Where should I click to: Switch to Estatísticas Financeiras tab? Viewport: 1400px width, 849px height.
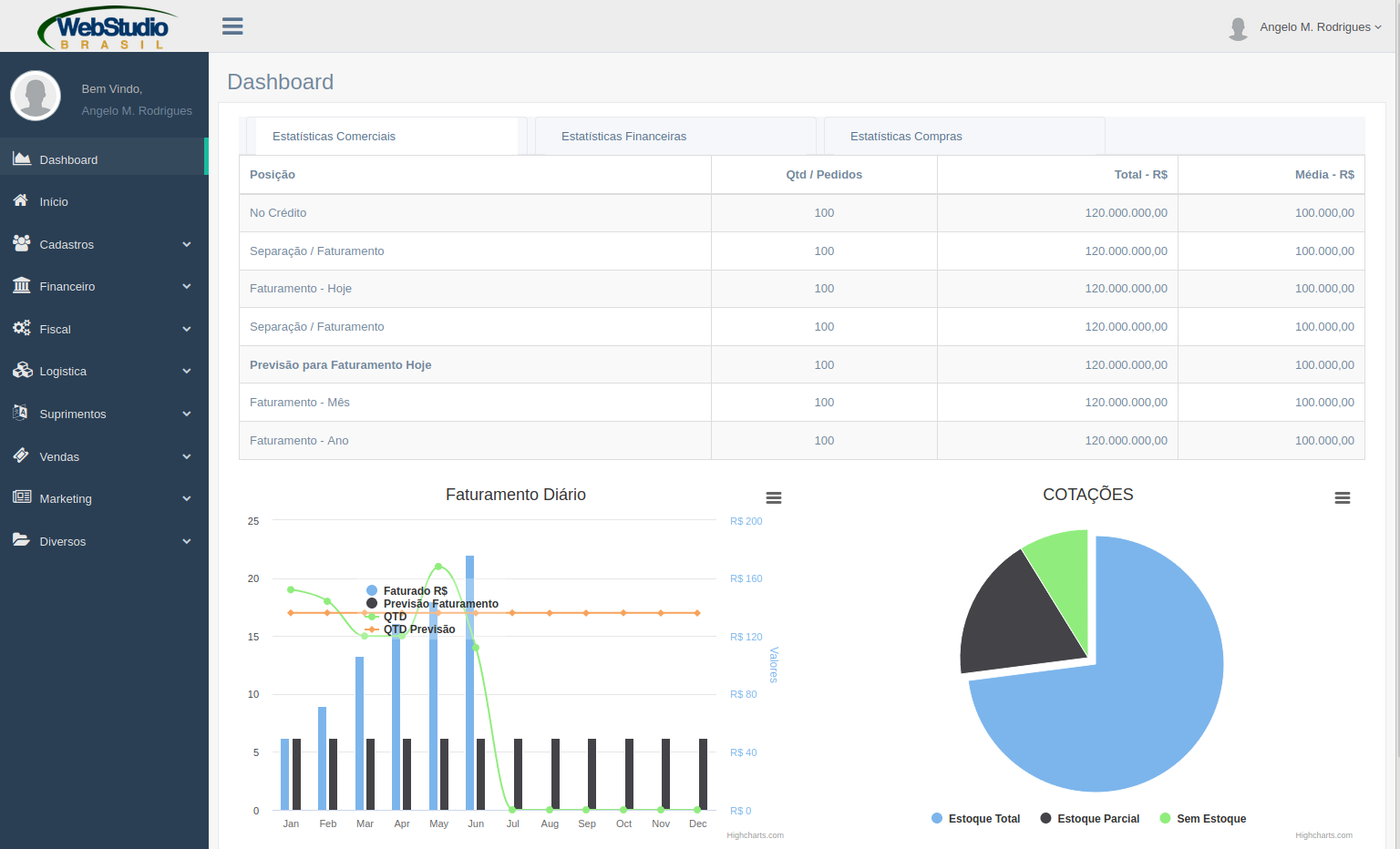click(623, 137)
